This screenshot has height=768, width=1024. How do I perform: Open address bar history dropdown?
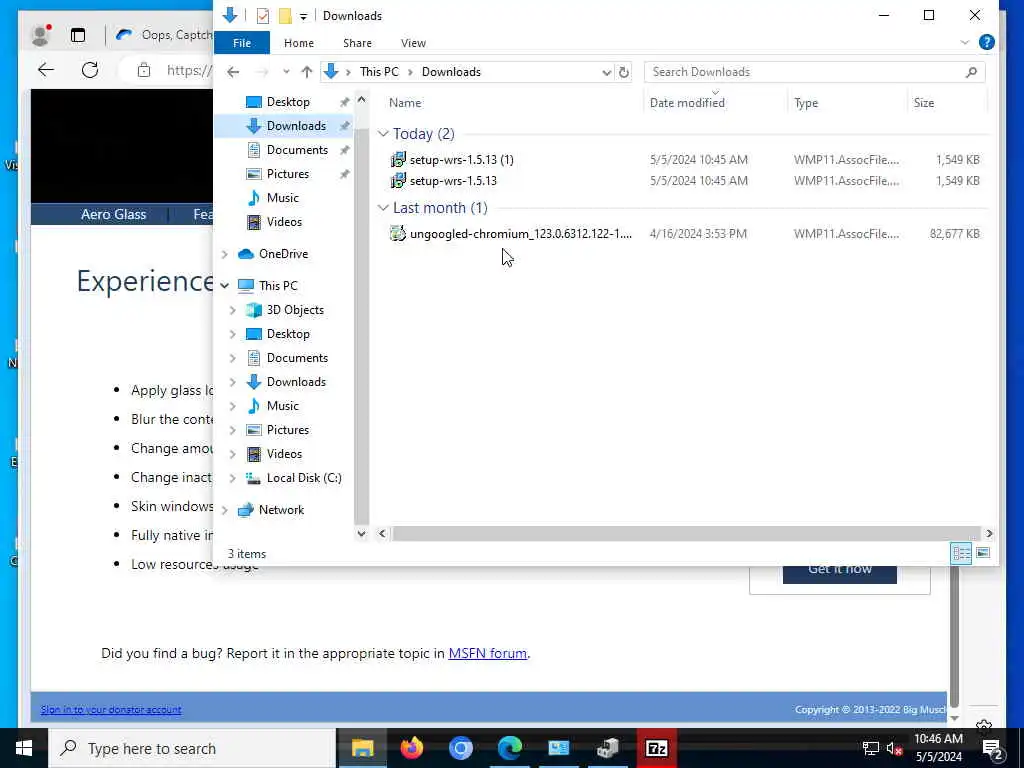606,72
